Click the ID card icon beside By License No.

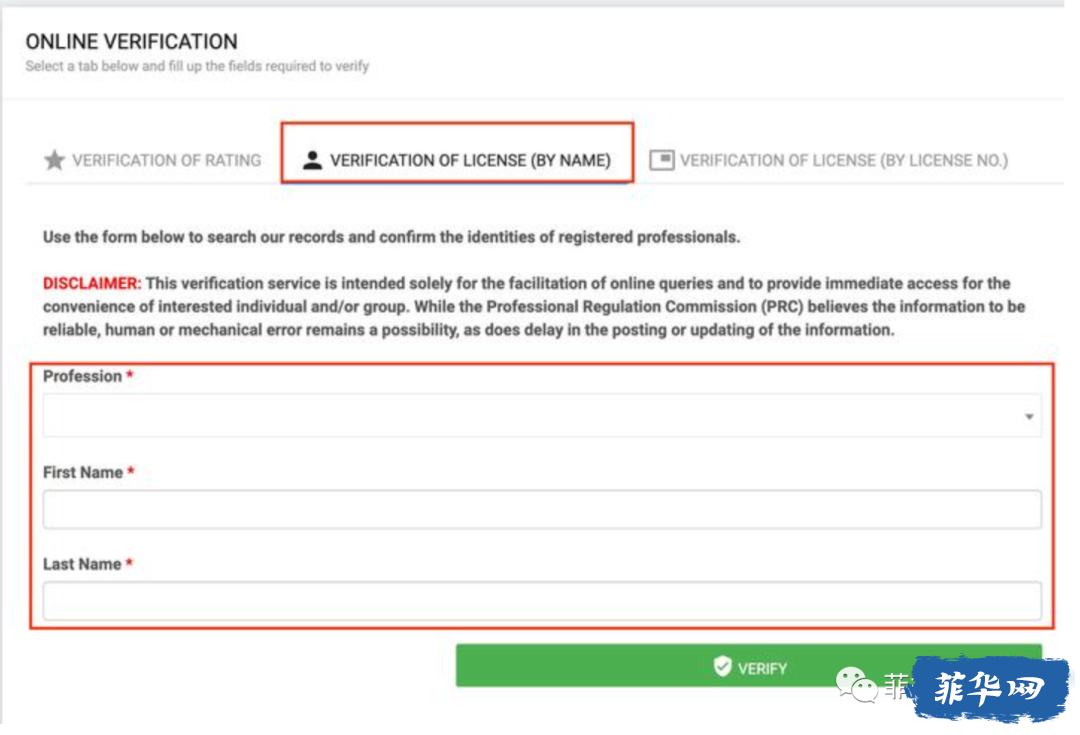tap(661, 160)
